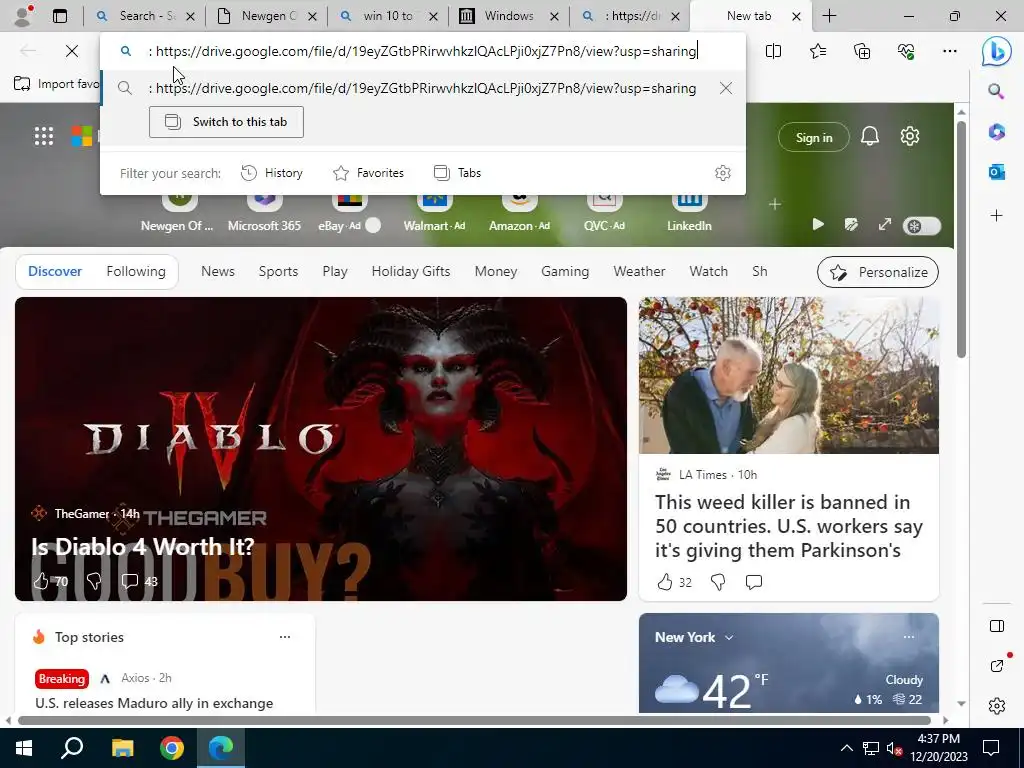Play the background video
This screenshot has width=1024, height=768.
point(818,225)
